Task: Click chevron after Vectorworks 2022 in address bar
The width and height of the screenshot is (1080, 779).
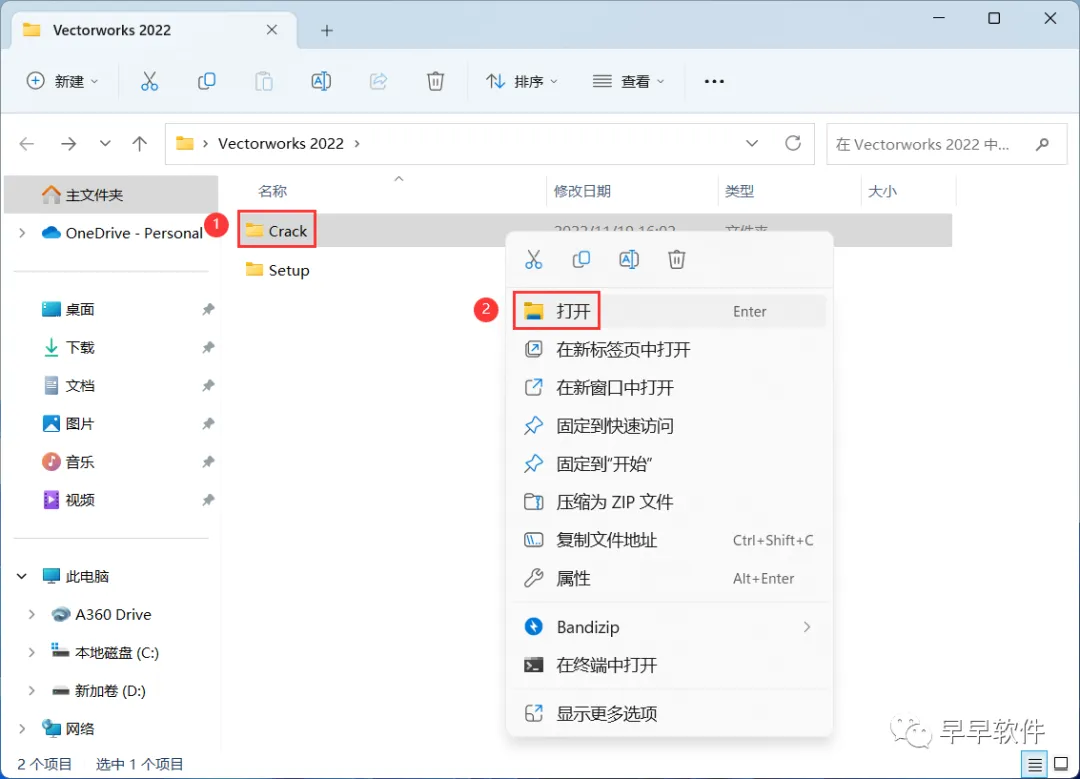Action: [x=357, y=143]
